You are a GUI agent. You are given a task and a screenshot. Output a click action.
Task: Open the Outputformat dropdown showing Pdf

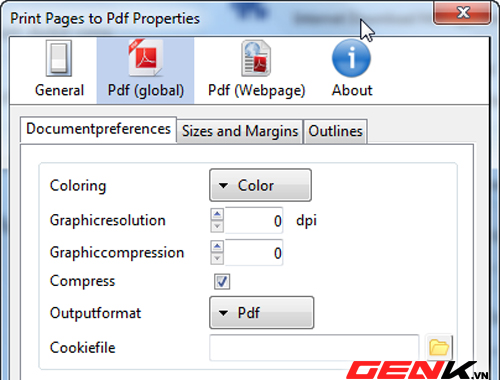click(262, 313)
